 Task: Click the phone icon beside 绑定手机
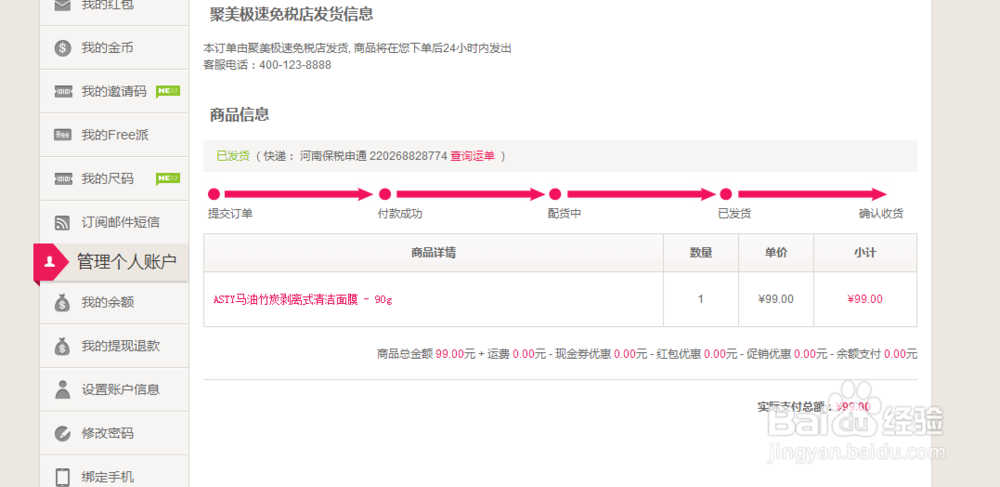point(62,477)
